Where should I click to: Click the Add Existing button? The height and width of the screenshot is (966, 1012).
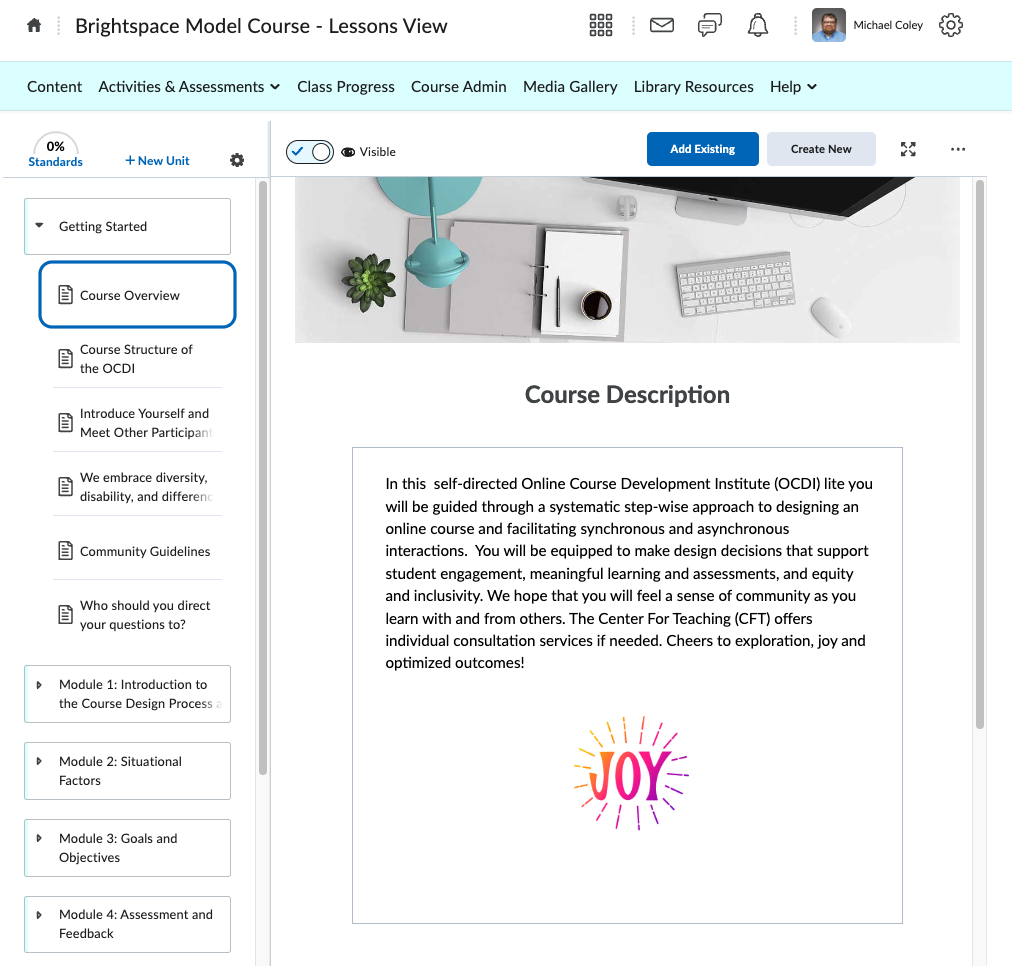702,149
